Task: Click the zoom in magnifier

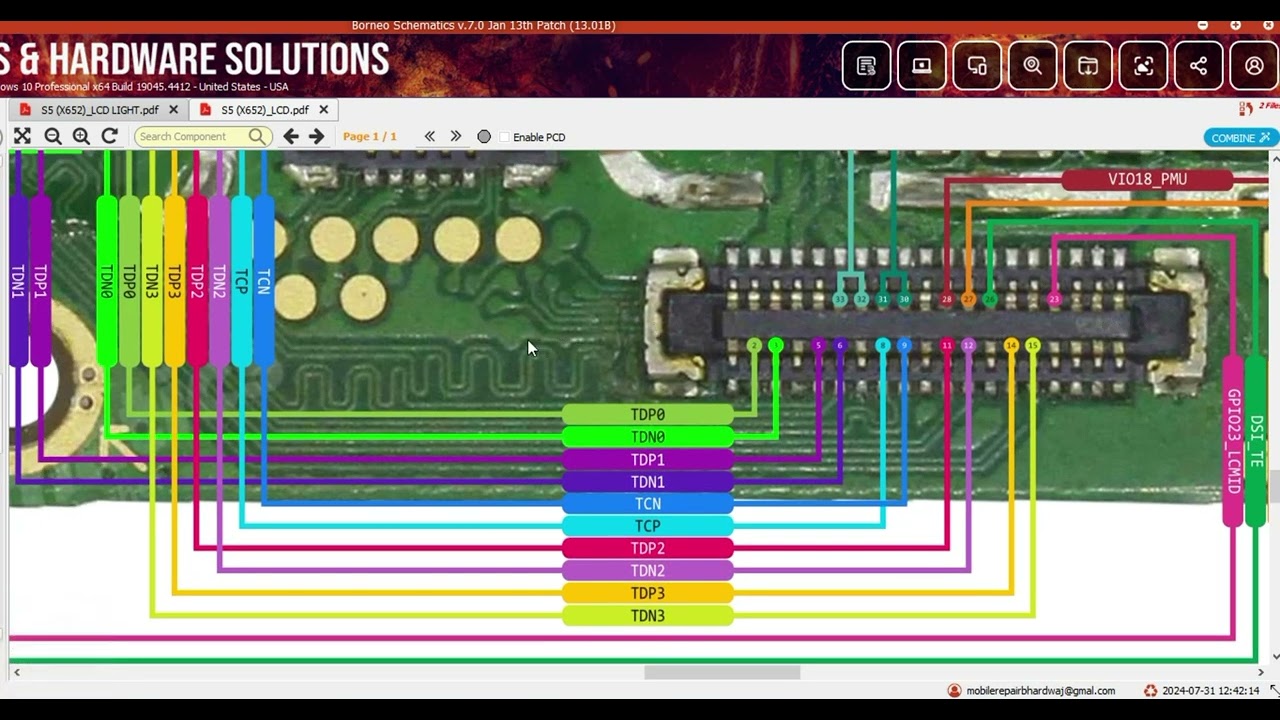Action: coord(81,136)
